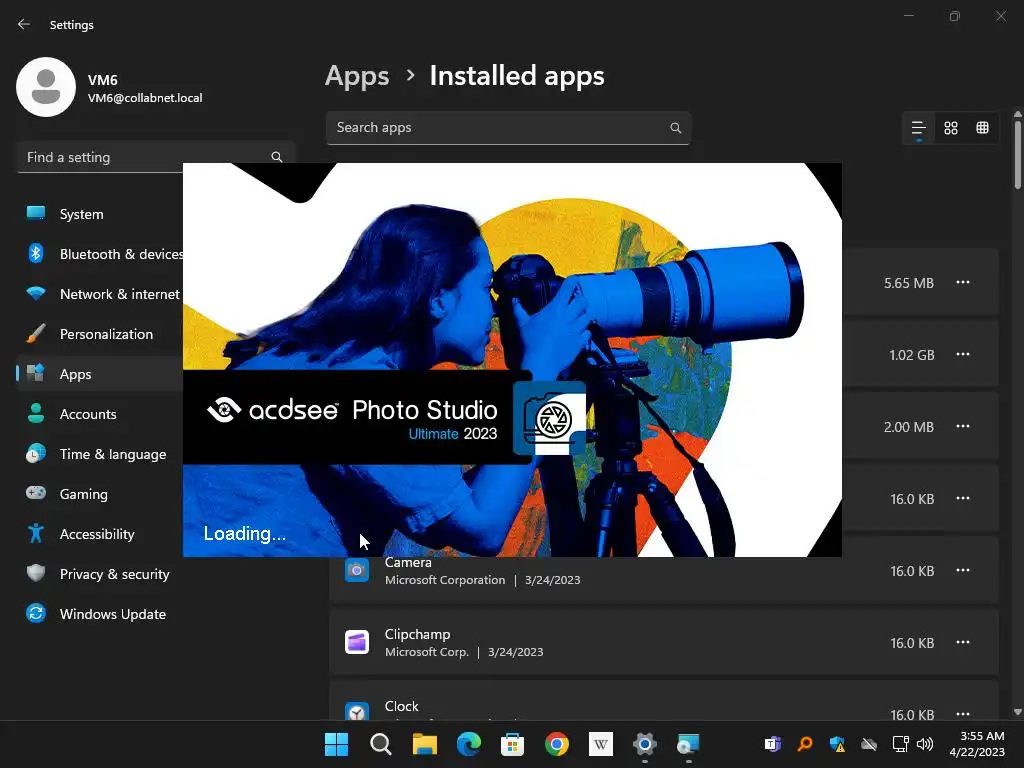Viewport: 1024px width, 768px height.
Task: Click the Clock app name text
Action: [x=402, y=706]
